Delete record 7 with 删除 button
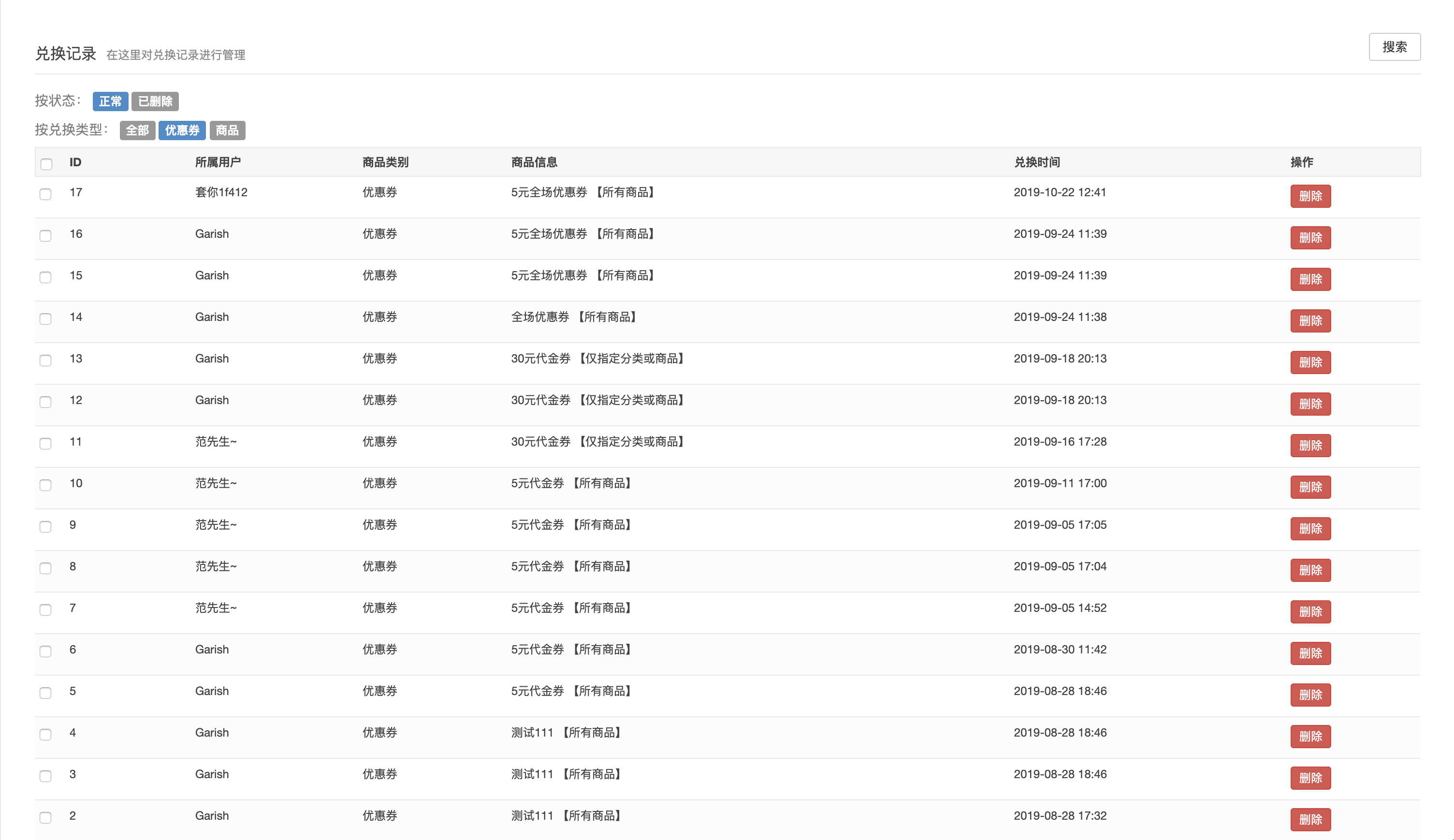The image size is (1454, 840). (x=1310, y=611)
